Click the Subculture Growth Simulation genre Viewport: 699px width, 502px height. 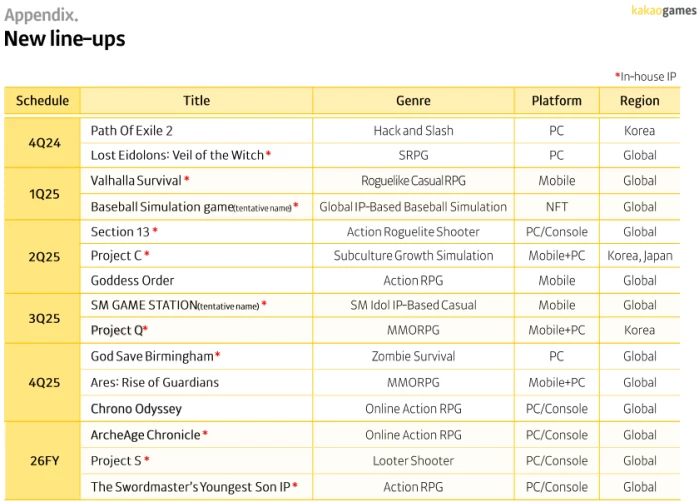pyautogui.click(x=413, y=255)
